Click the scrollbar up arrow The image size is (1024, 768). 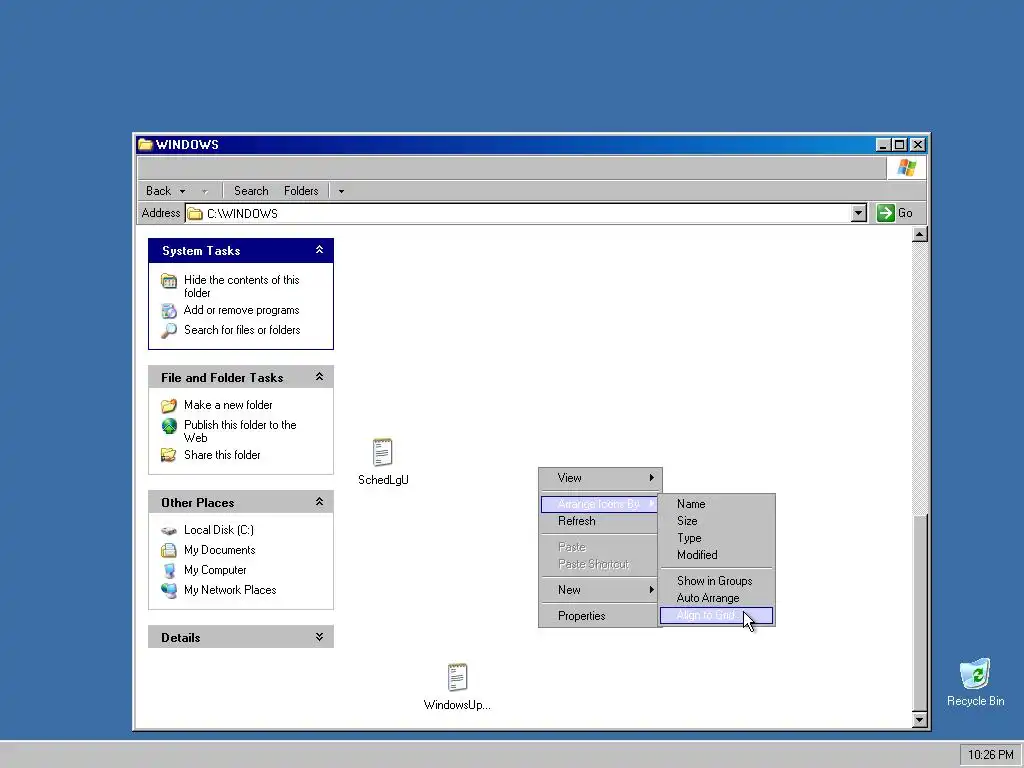click(x=920, y=234)
